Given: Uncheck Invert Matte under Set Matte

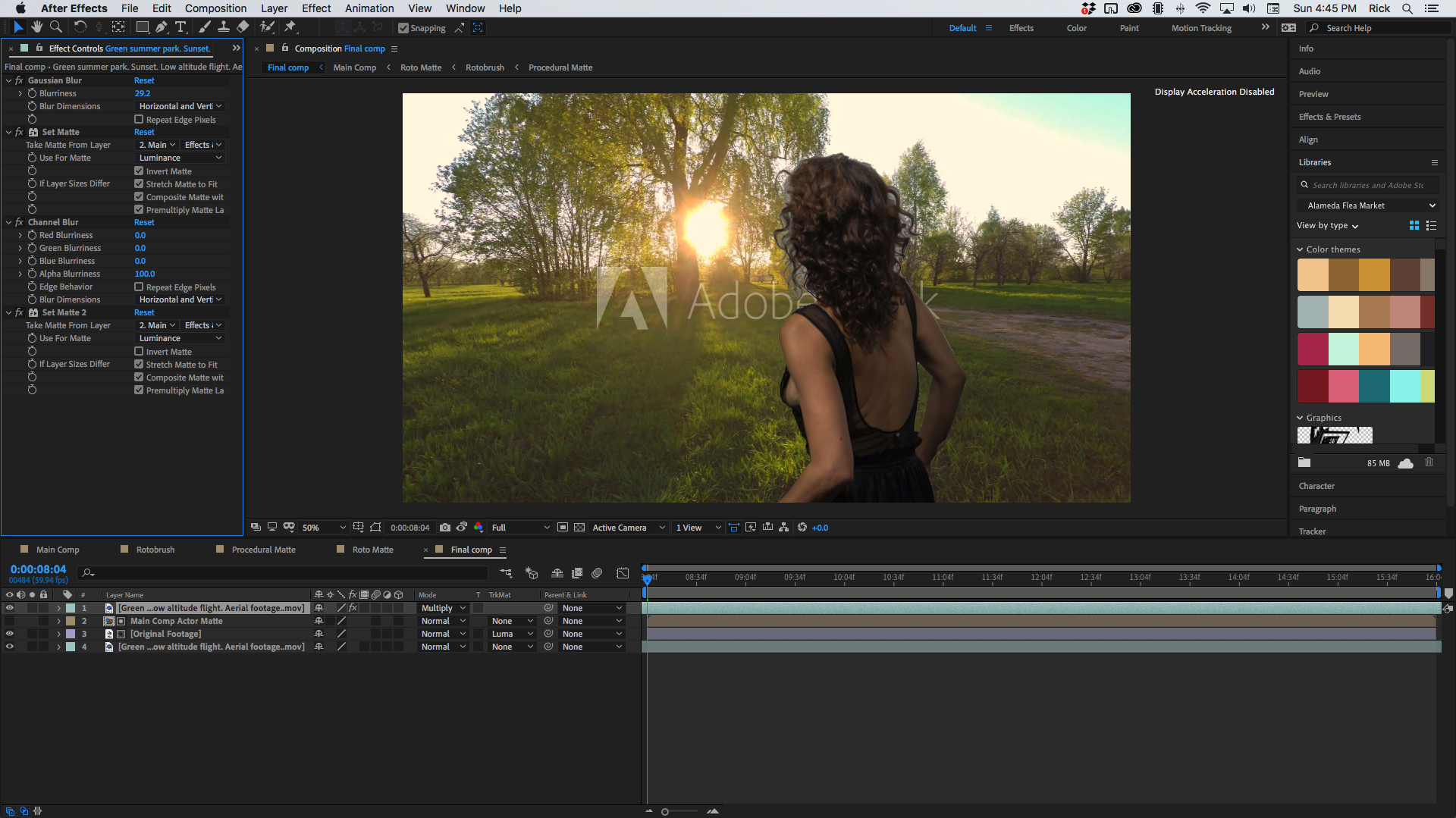Looking at the screenshot, I should [x=139, y=171].
